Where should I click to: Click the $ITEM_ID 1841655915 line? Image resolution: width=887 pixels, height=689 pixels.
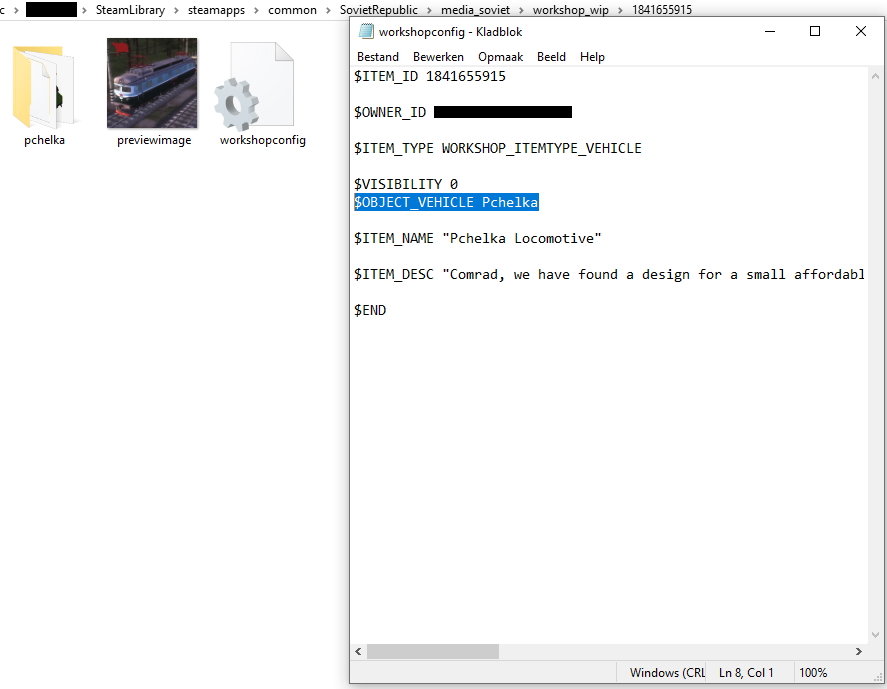click(430, 76)
